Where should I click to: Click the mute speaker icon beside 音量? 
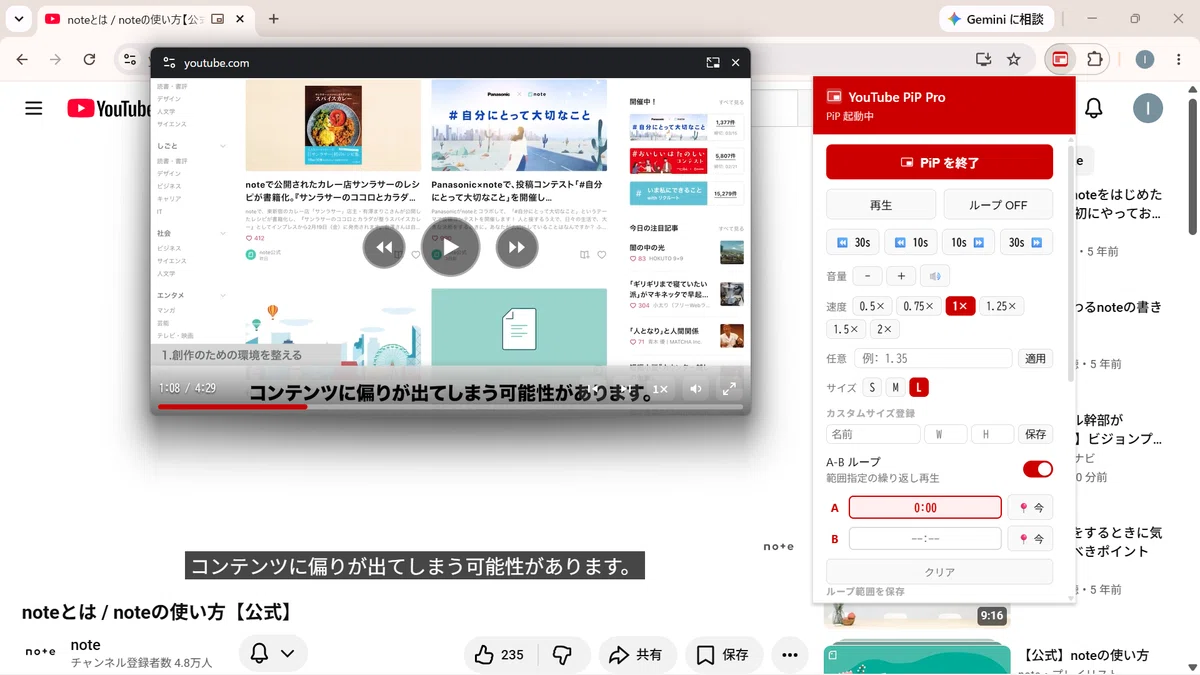(936, 276)
